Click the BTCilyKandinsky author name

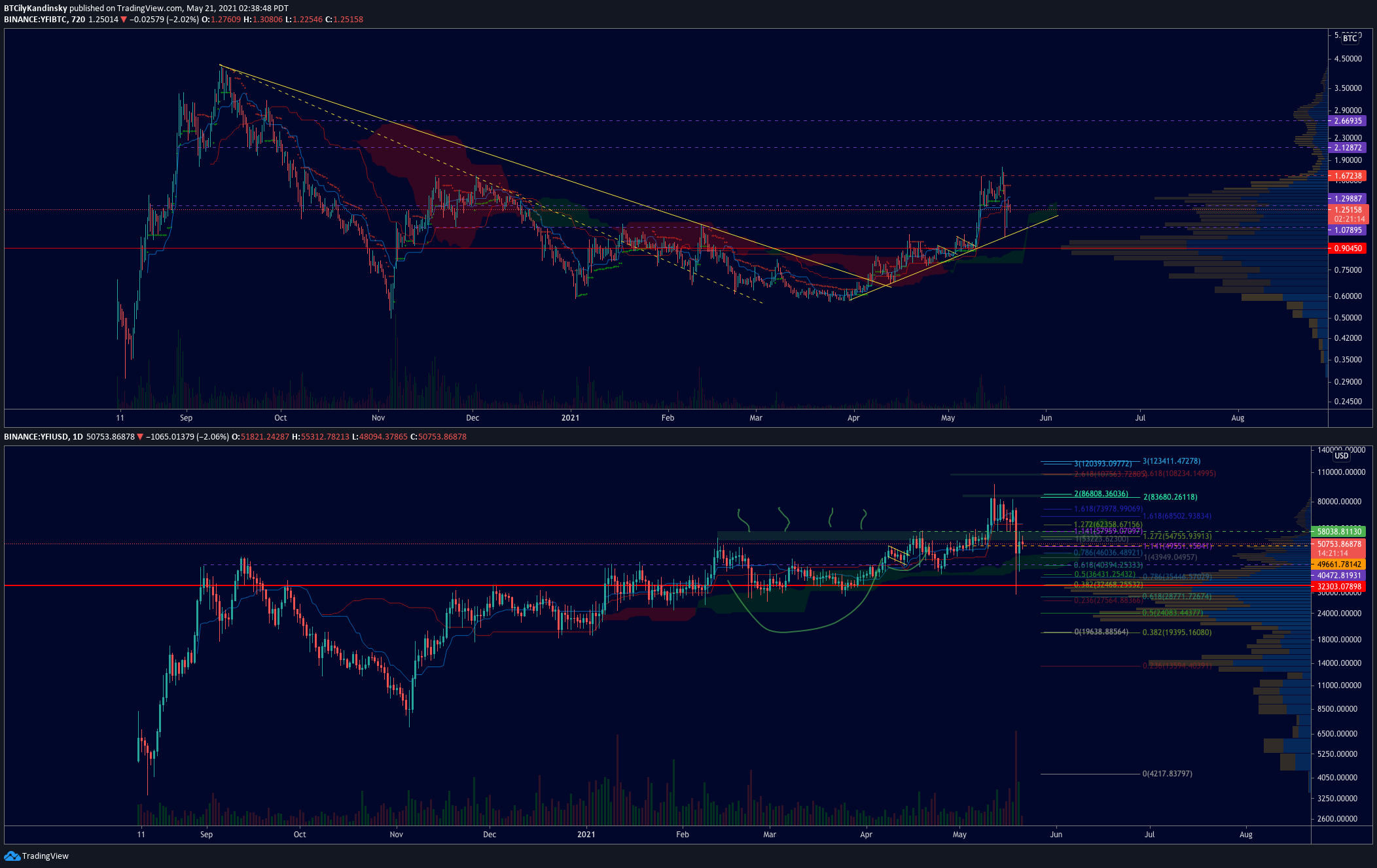[35, 9]
